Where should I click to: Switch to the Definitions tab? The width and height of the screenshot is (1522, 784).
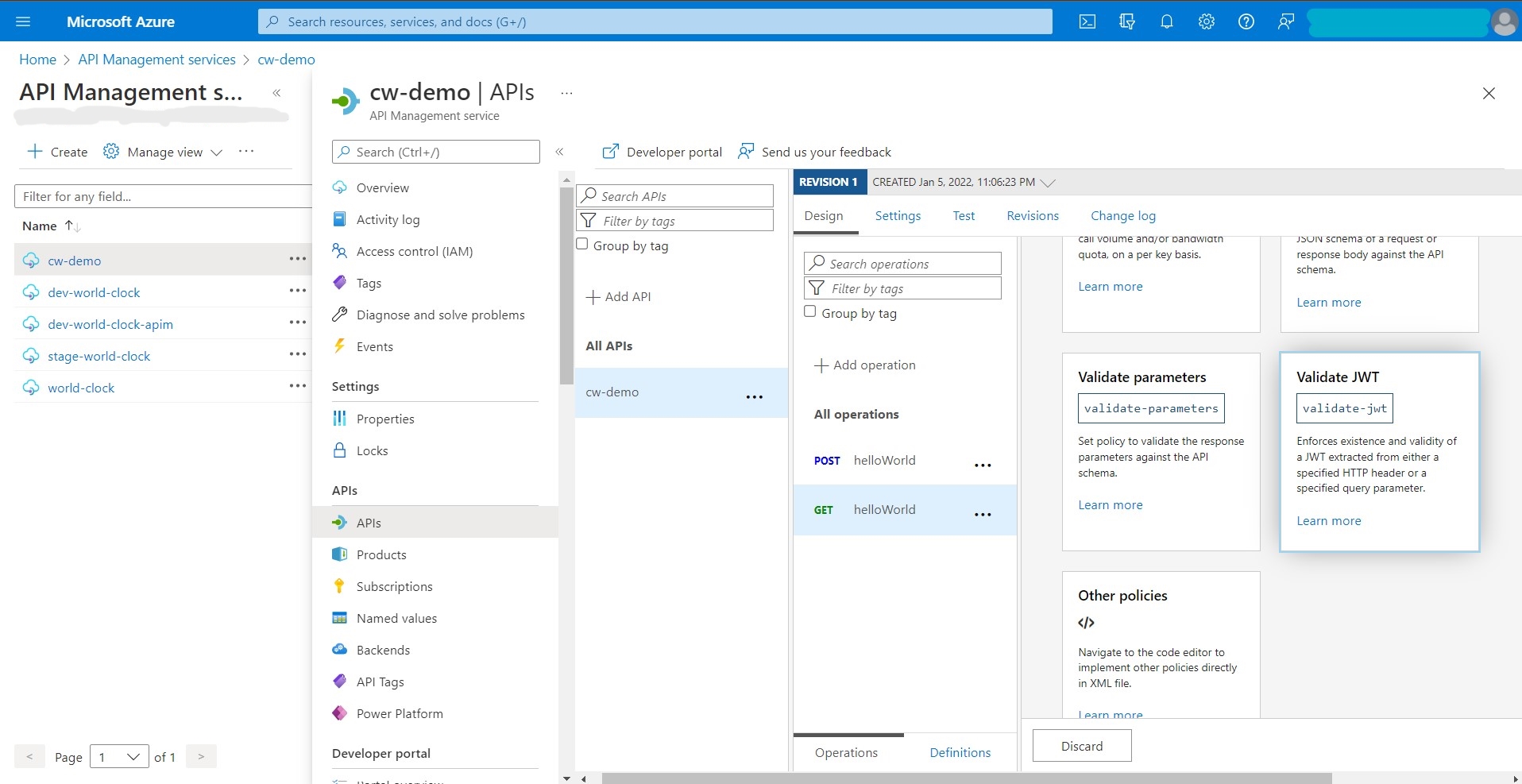960,752
